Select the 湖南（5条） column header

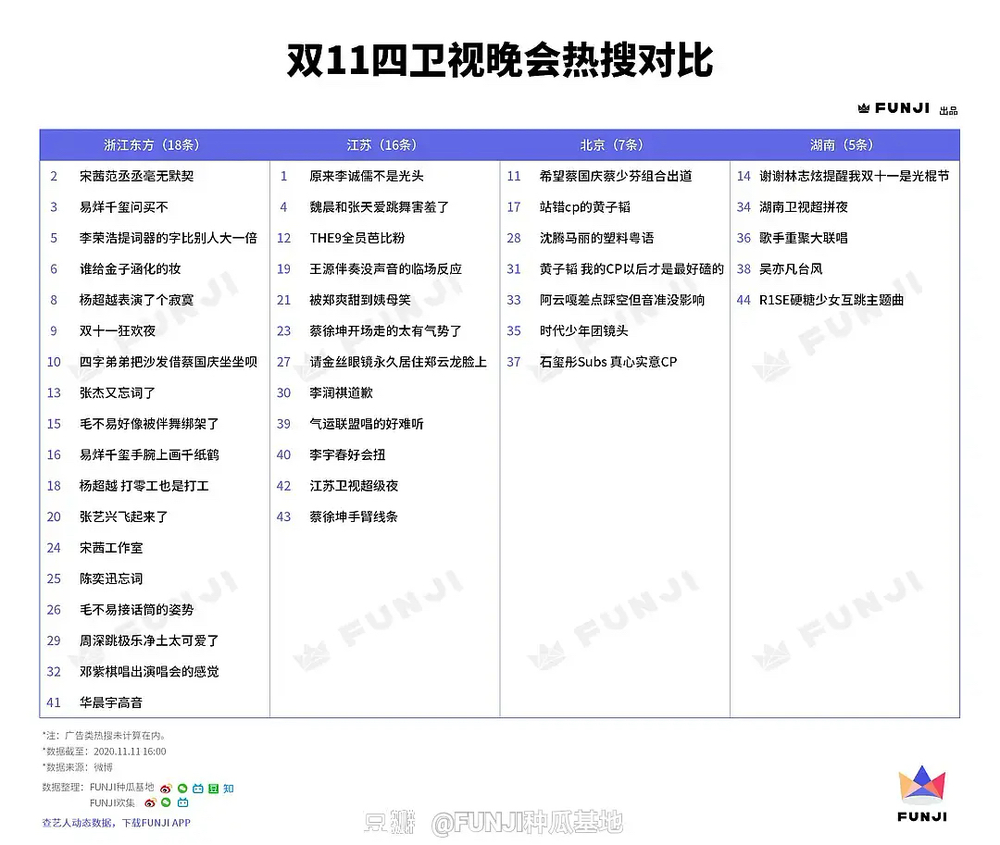(844, 145)
